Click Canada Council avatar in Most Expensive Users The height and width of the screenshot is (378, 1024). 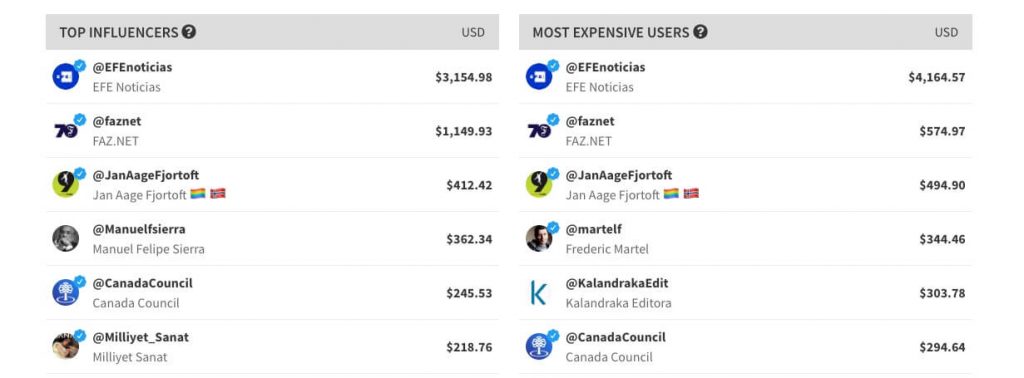(x=539, y=347)
